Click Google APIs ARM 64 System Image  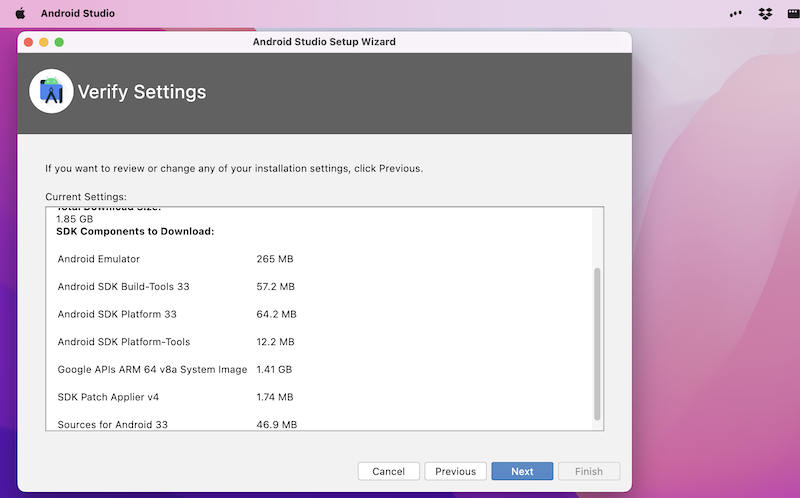pos(152,369)
